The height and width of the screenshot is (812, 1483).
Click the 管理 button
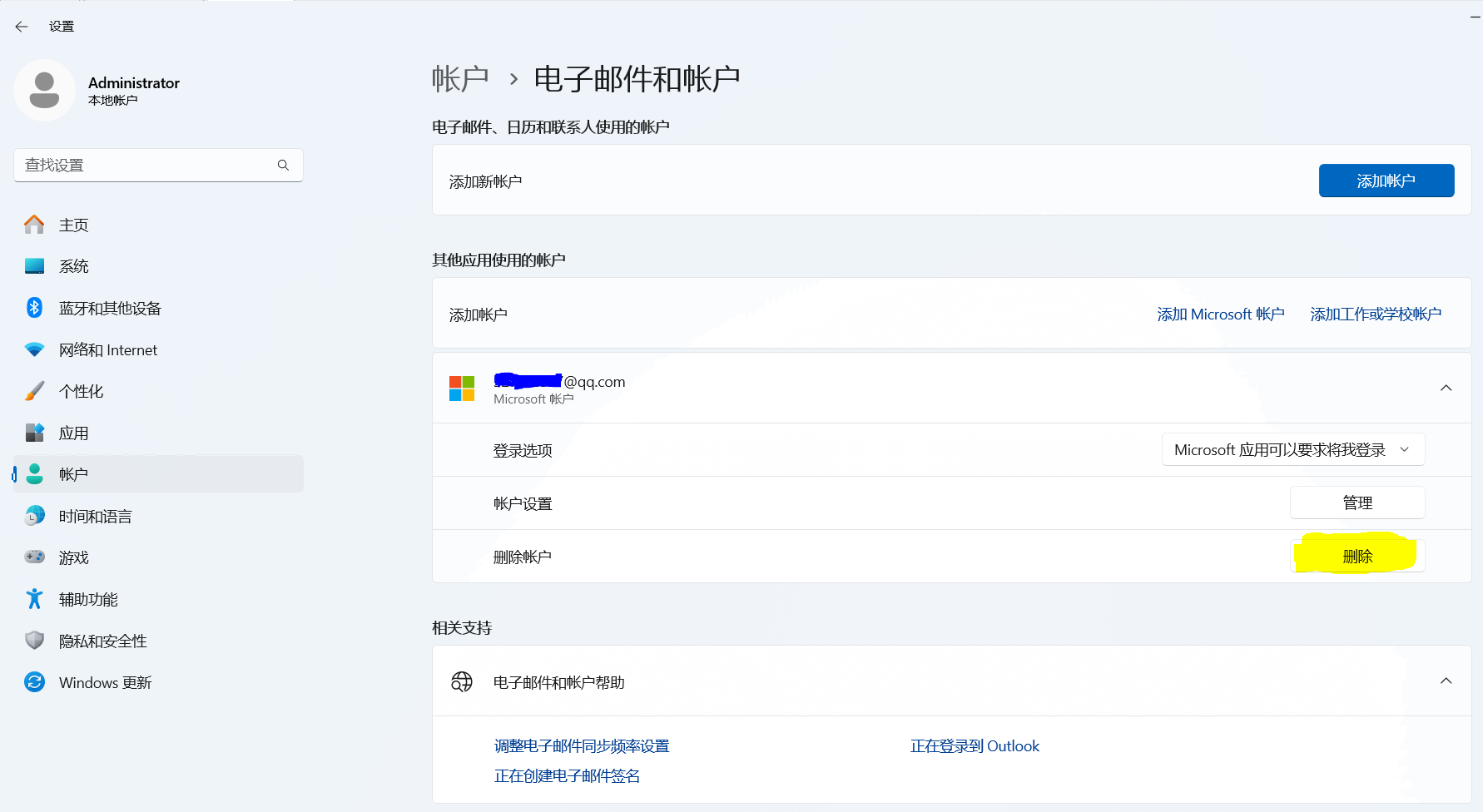[x=1357, y=503]
